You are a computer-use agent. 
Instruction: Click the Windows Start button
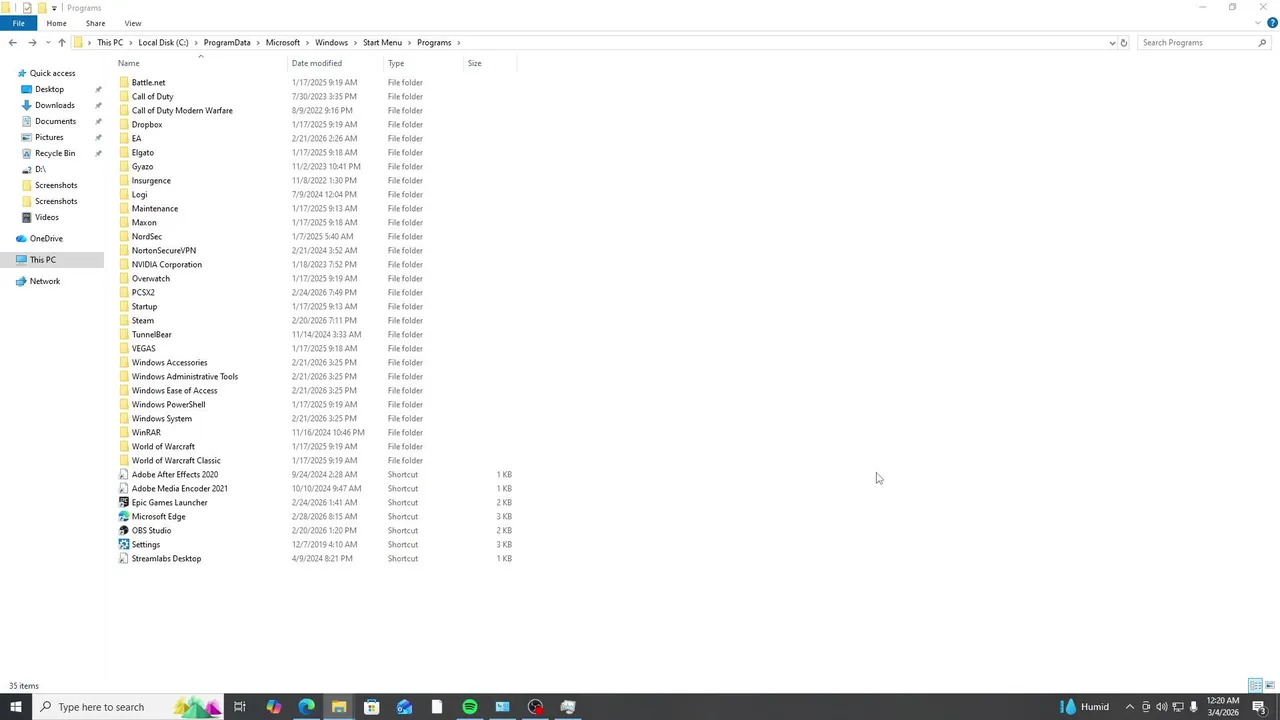[16, 707]
